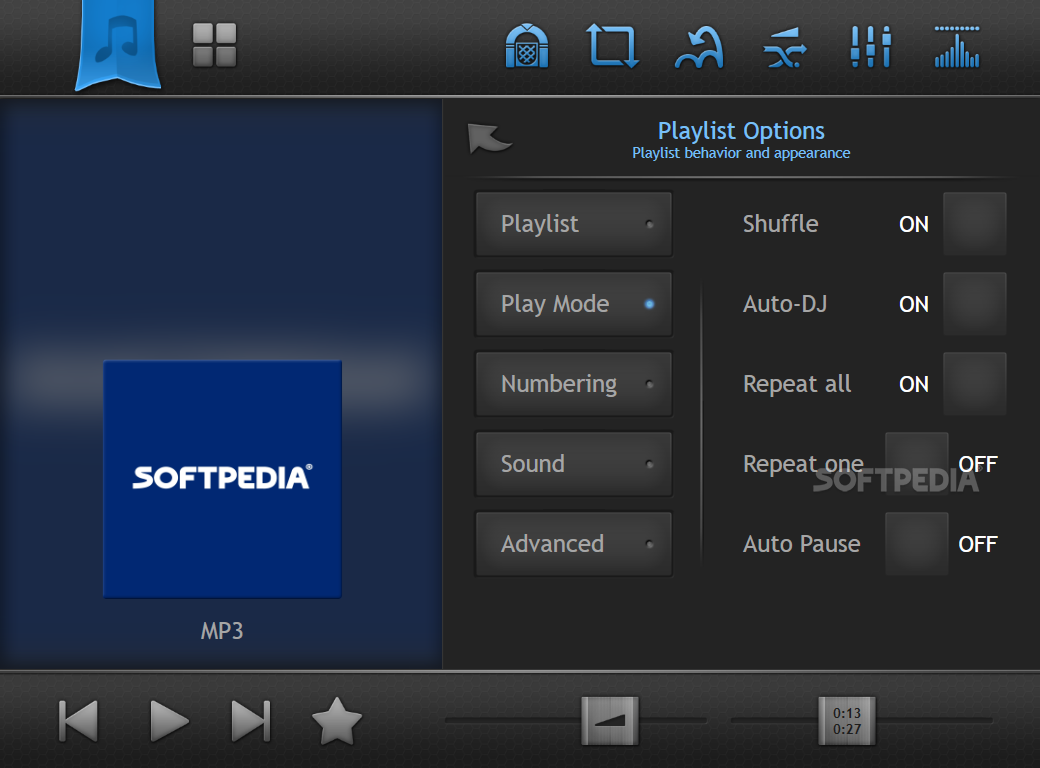Open the spectrum visualizer bars icon
1040x768 pixels.
click(957, 46)
